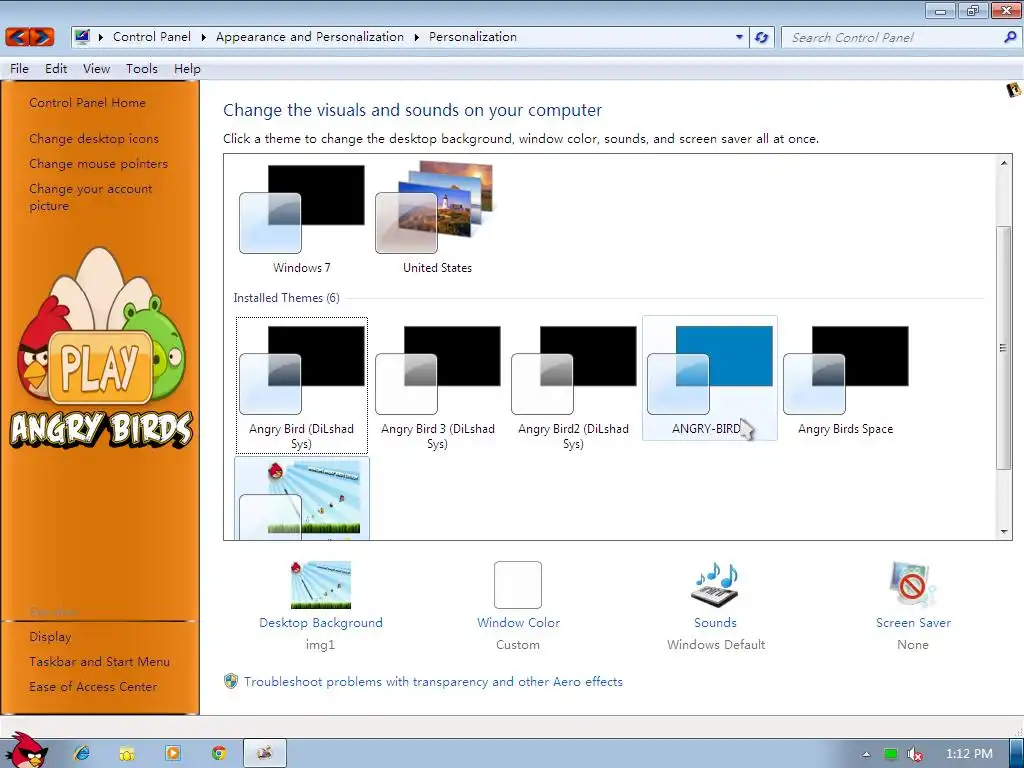The width and height of the screenshot is (1024, 768).
Task: Click the theme list scrollbar thumb
Action: (x=1004, y=347)
